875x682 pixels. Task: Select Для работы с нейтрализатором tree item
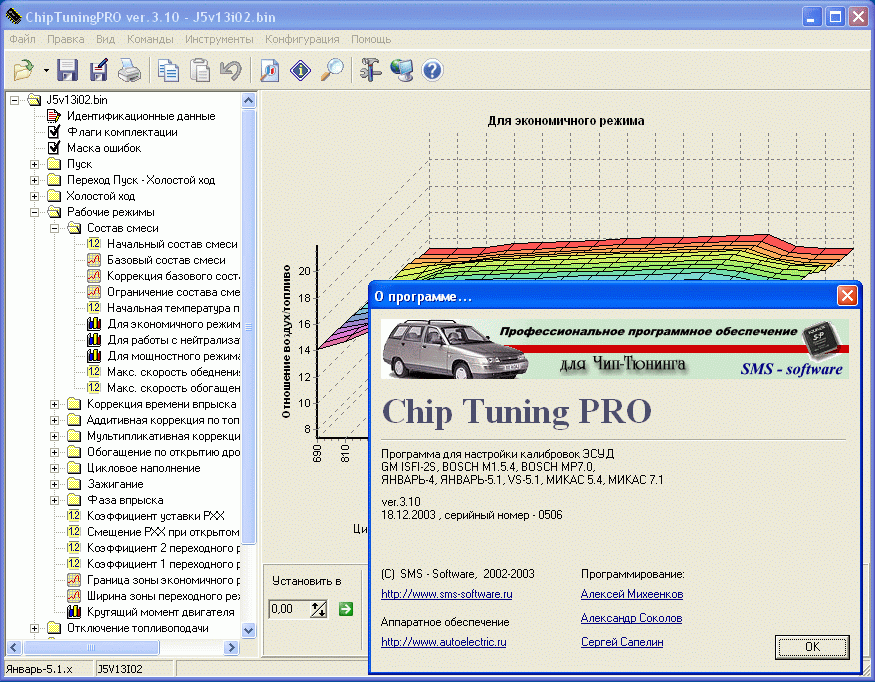tap(173, 340)
